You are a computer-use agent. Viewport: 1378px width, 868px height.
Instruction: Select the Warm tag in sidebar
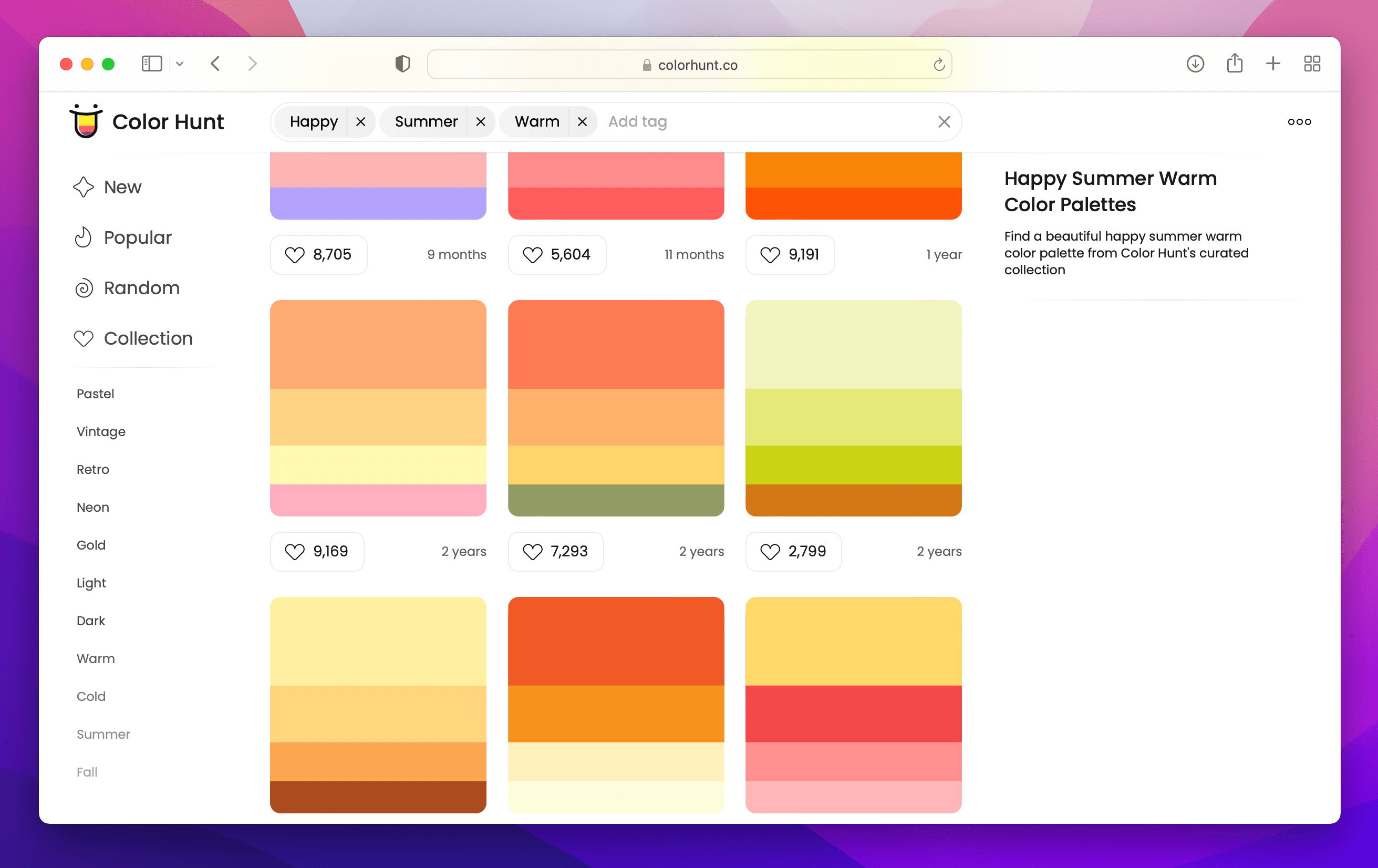96,658
